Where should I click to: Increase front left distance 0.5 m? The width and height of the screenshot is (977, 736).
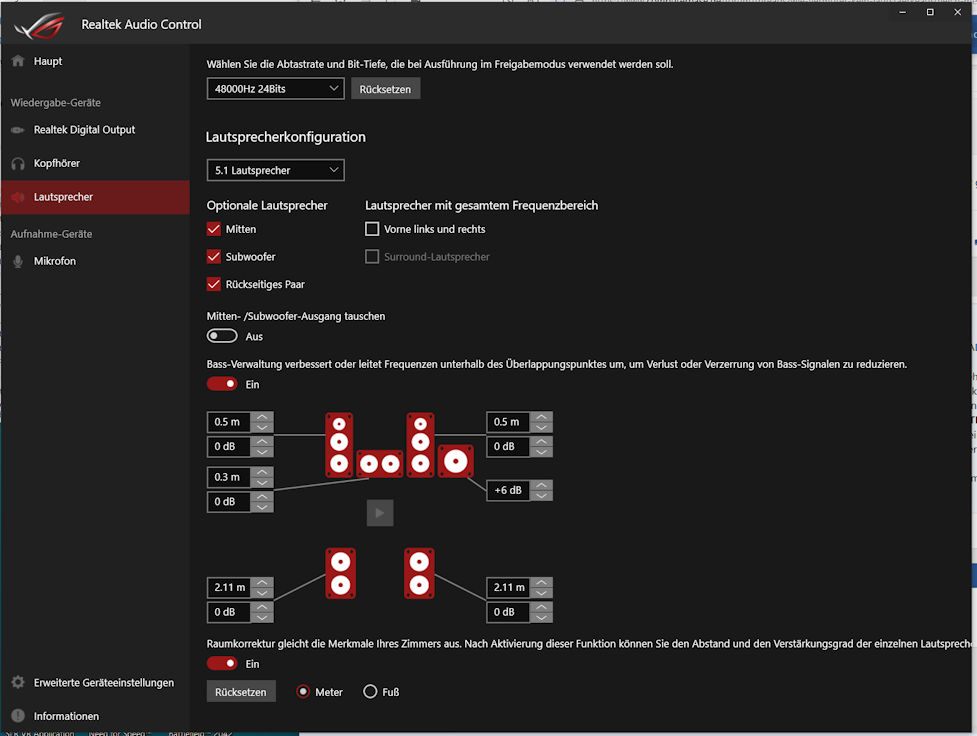pyautogui.click(x=262, y=416)
